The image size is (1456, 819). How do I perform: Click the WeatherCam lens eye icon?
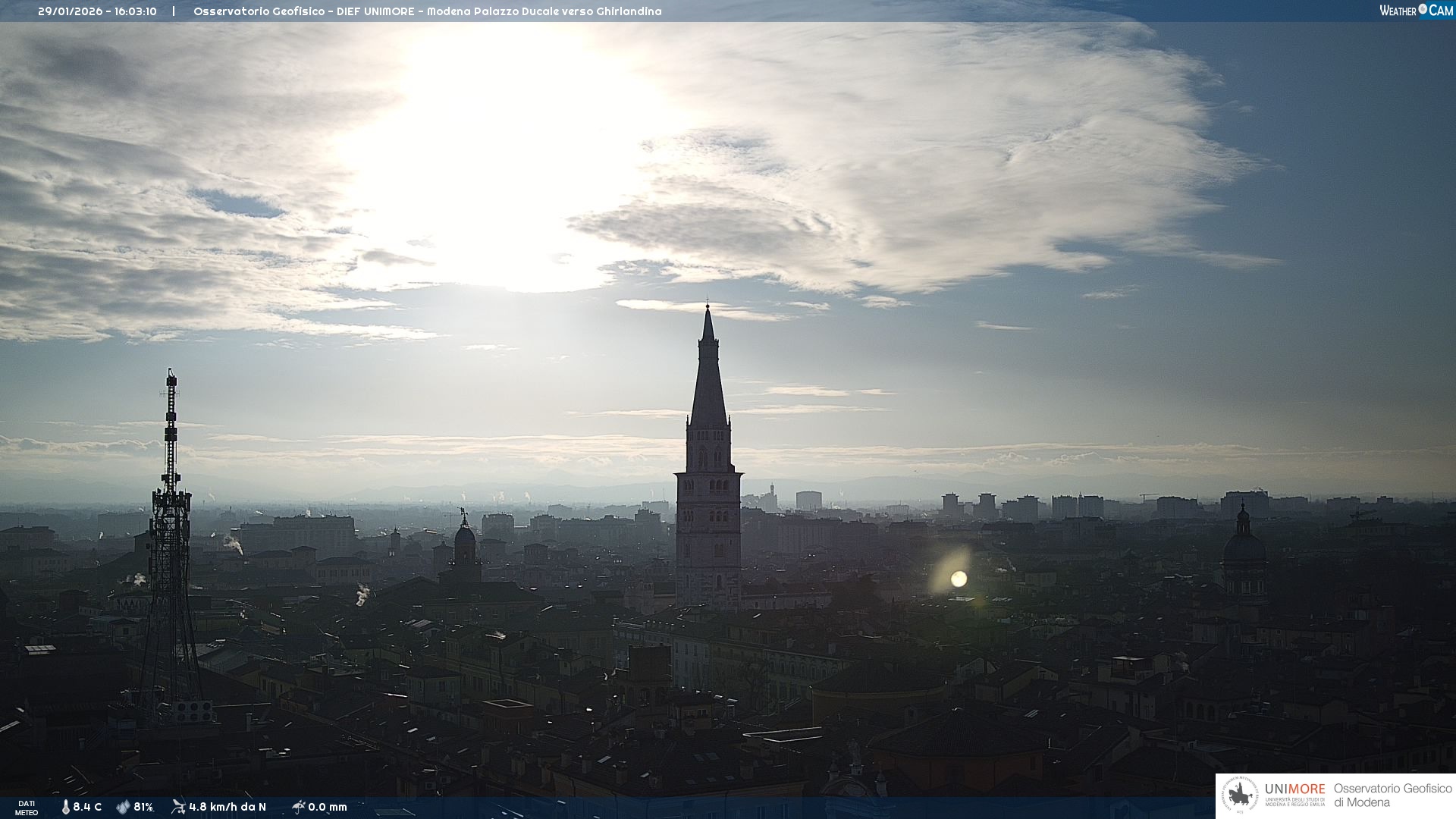(x=1423, y=9)
